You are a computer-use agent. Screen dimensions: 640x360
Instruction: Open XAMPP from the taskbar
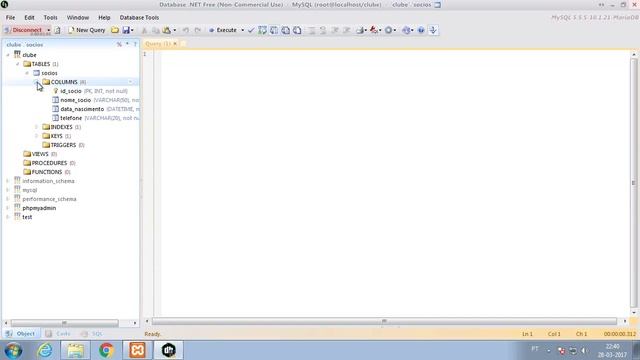[138, 350]
